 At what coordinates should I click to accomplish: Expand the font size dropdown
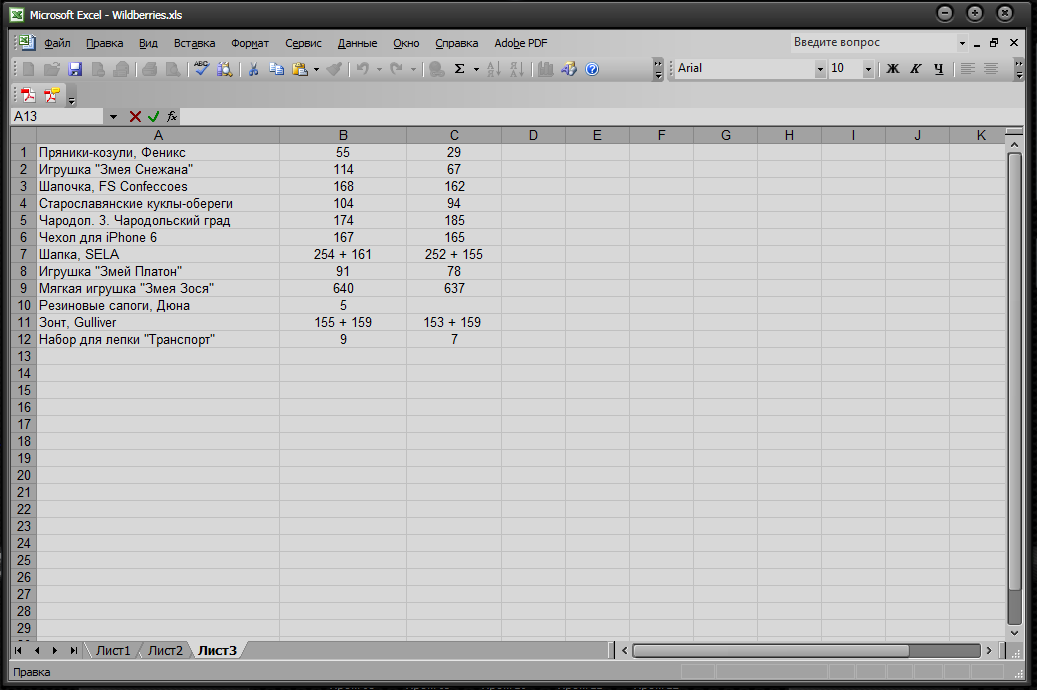(x=867, y=69)
